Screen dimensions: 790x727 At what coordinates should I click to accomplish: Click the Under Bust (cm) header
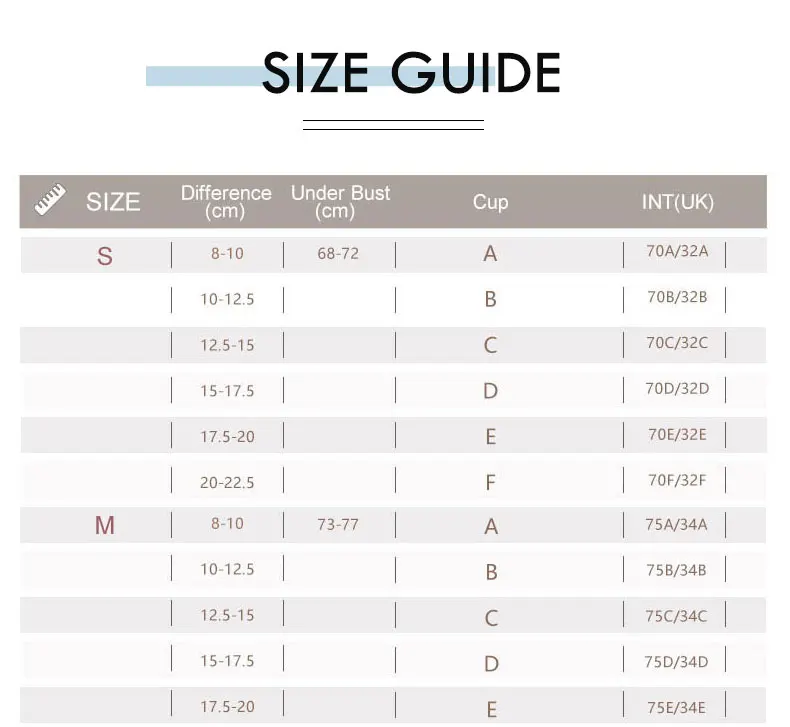tap(340, 202)
